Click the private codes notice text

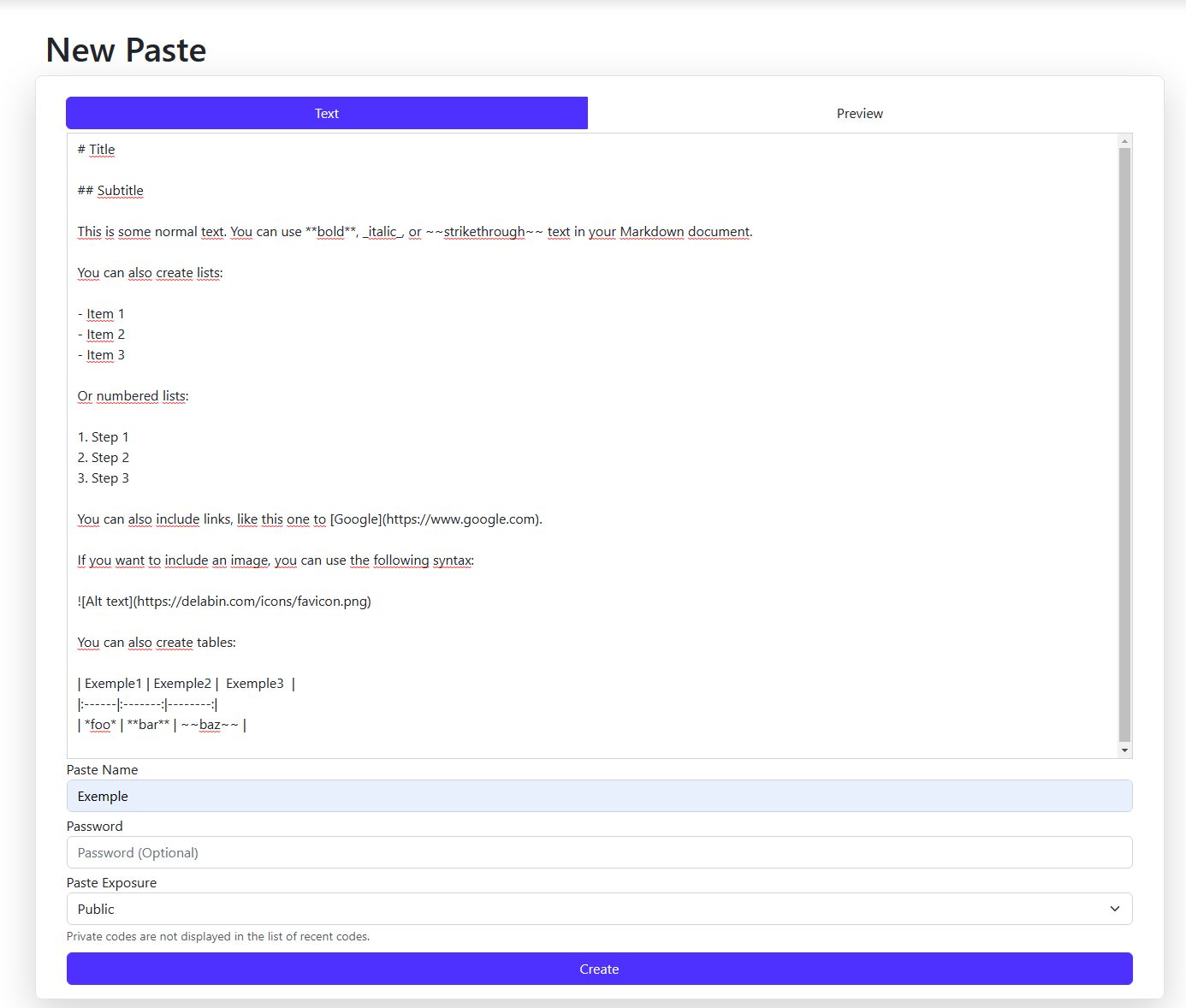coord(217,936)
